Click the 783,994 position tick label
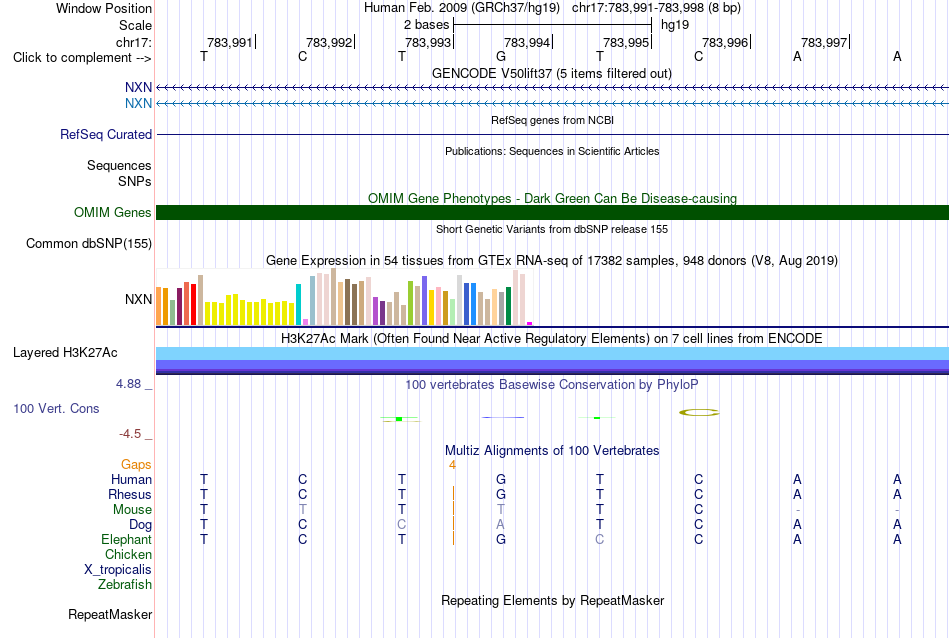950x638 pixels. tap(526, 42)
